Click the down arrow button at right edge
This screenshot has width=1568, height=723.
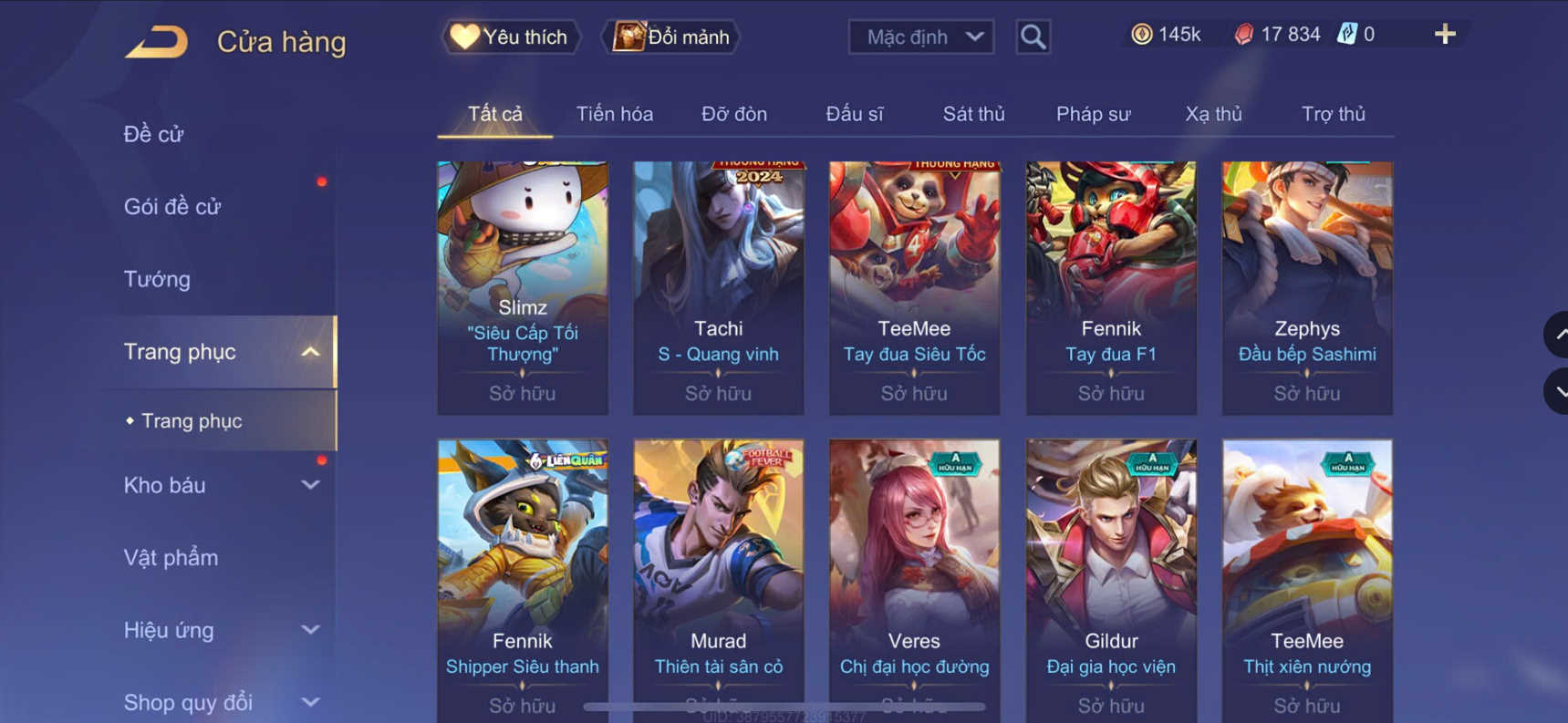[x=1556, y=392]
